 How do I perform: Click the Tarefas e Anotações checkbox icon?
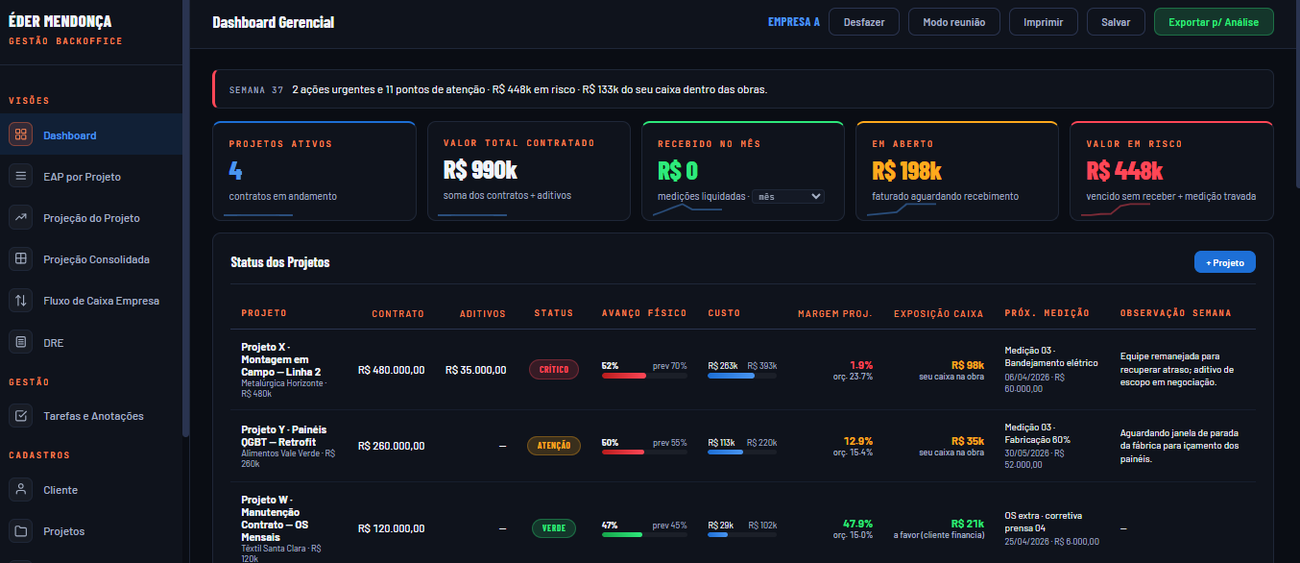[20, 415]
